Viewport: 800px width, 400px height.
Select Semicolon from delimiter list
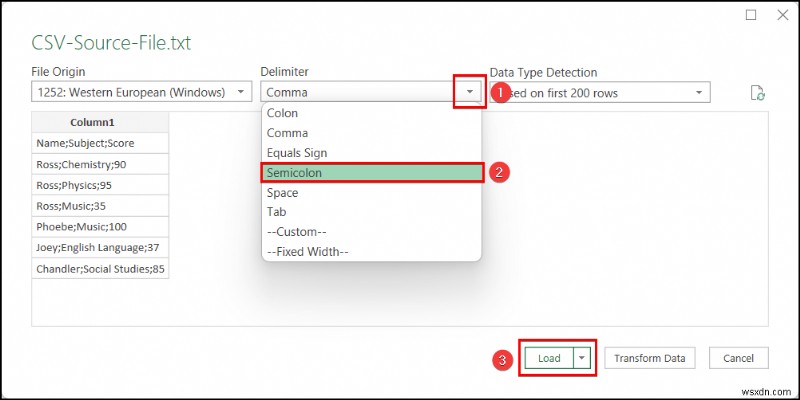(372, 172)
